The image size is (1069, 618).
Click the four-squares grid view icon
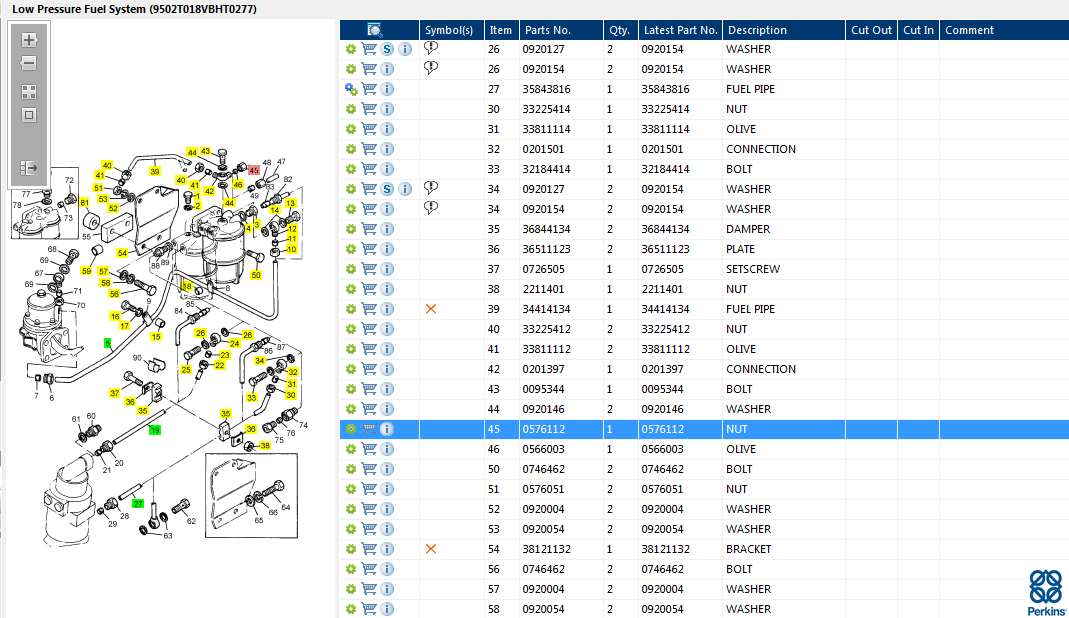click(29, 92)
